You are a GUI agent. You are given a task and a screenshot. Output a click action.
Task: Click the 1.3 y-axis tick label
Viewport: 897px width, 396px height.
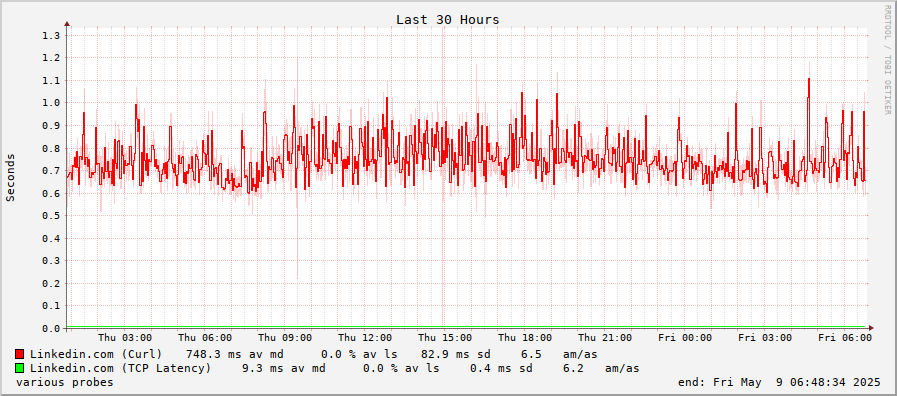click(x=50, y=35)
